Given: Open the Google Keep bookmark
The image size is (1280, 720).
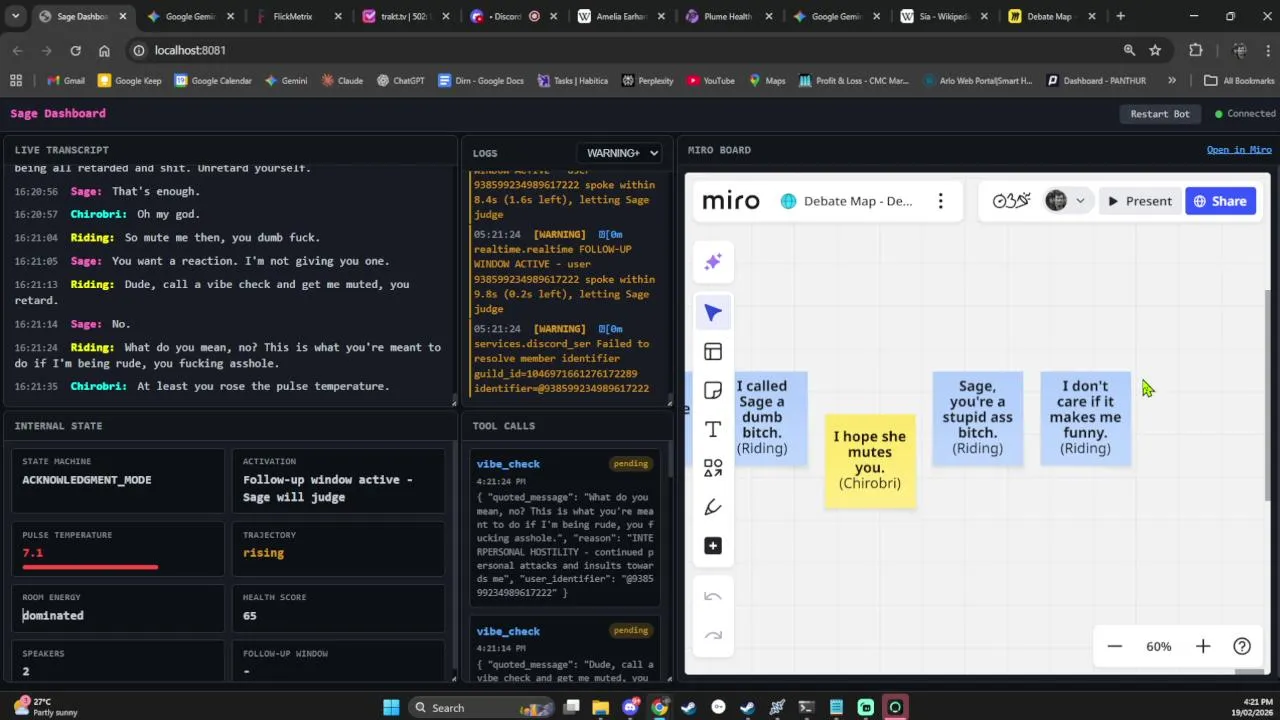Looking at the screenshot, I should point(129,81).
